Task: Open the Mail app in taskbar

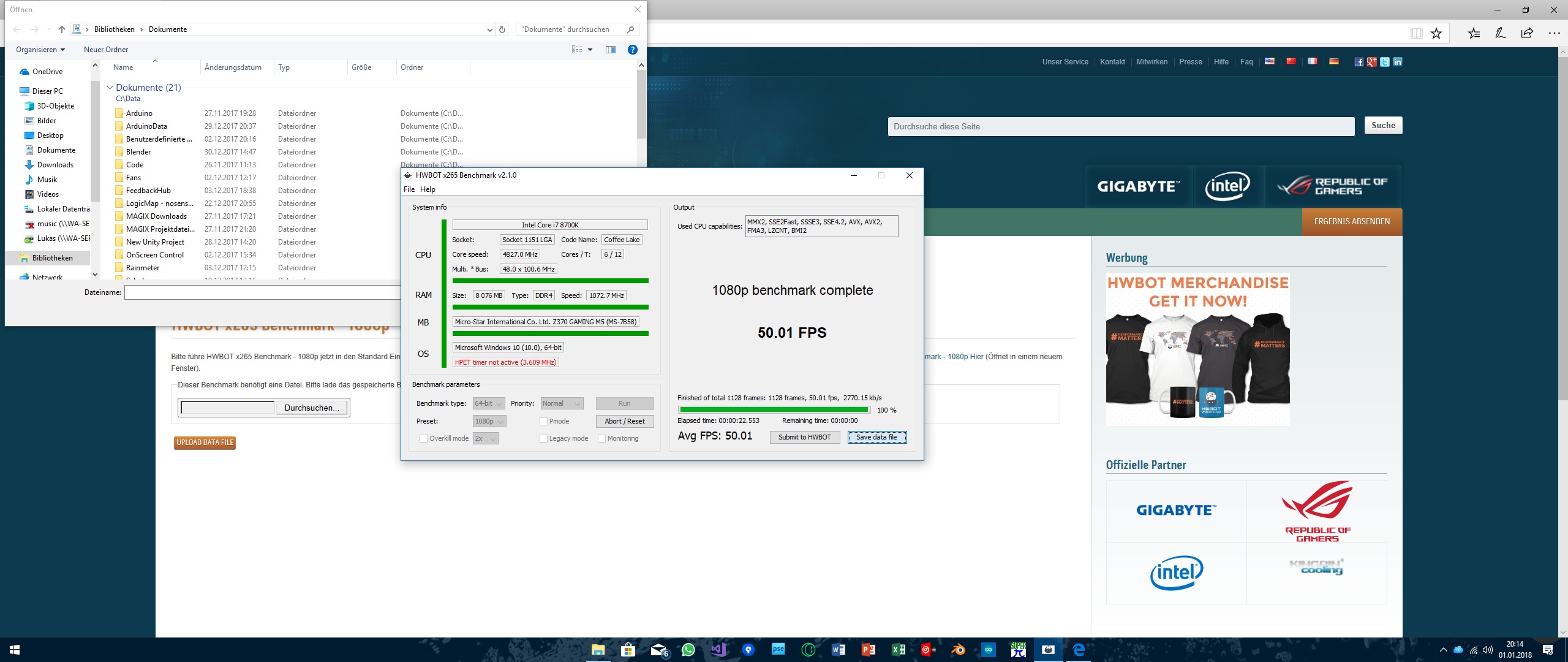Action: click(x=659, y=650)
